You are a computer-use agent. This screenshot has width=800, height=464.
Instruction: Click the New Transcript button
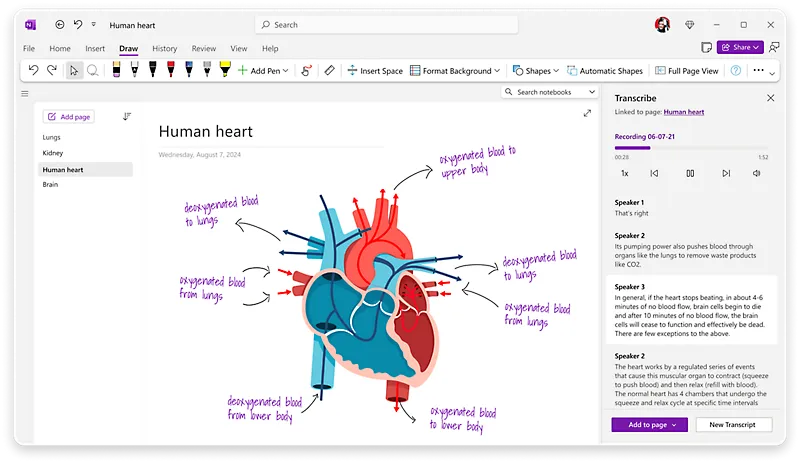point(733,425)
